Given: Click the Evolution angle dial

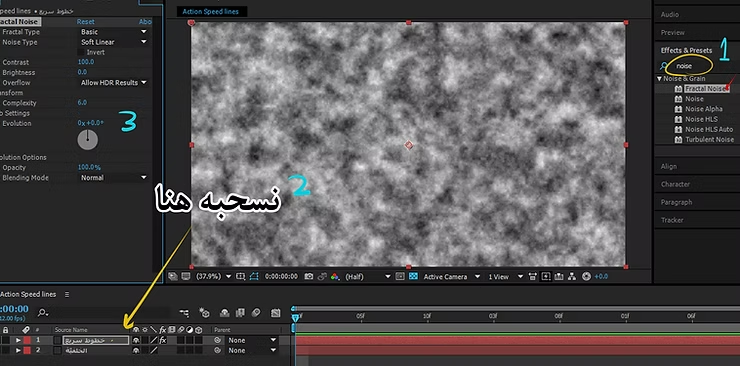Looking at the screenshot, I should [88, 140].
